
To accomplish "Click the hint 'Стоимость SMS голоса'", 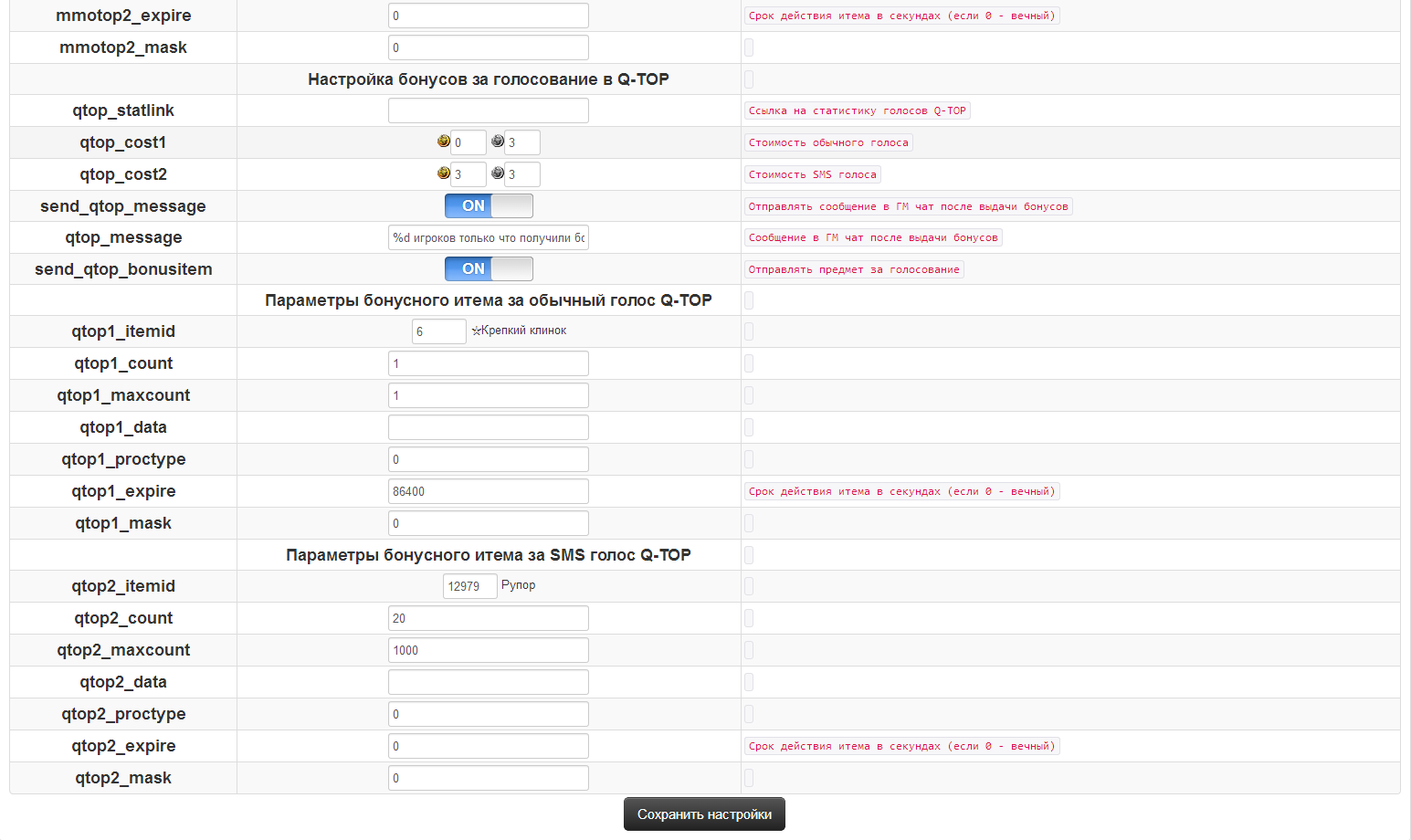I will click(x=813, y=174).
